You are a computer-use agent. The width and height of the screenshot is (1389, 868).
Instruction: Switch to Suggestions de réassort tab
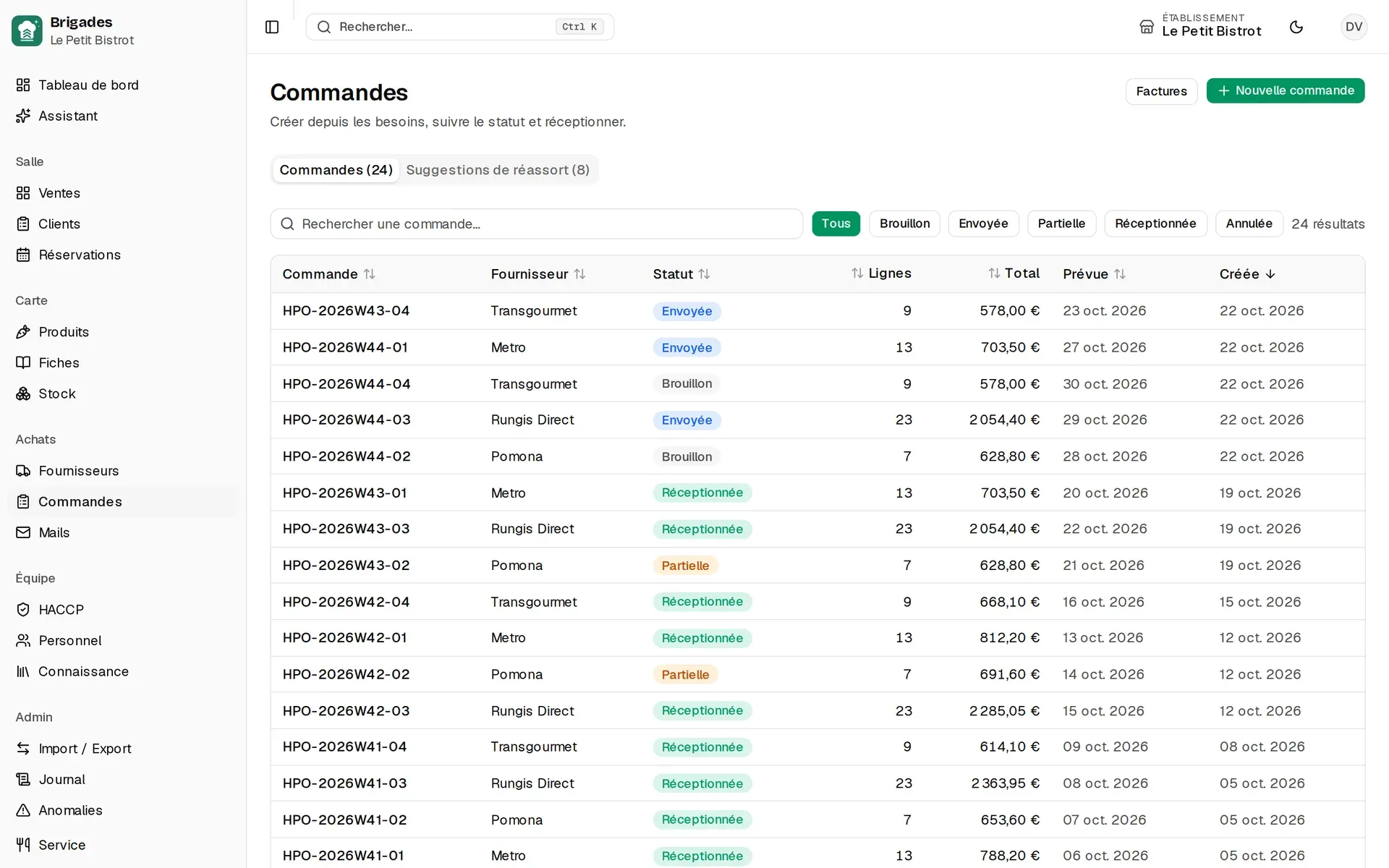(x=498, y=170)
